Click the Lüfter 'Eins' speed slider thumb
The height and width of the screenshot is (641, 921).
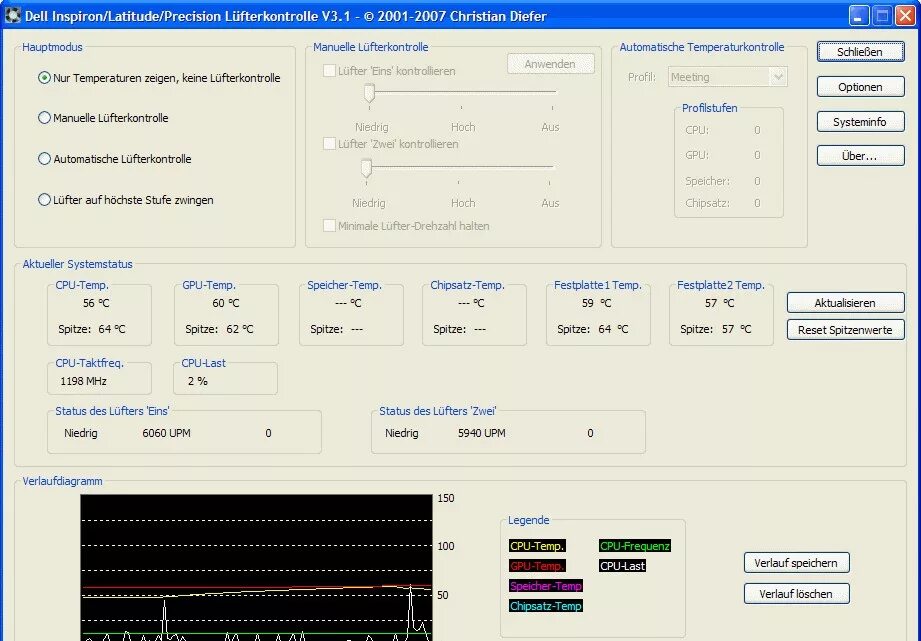click(x=369, y=93)
